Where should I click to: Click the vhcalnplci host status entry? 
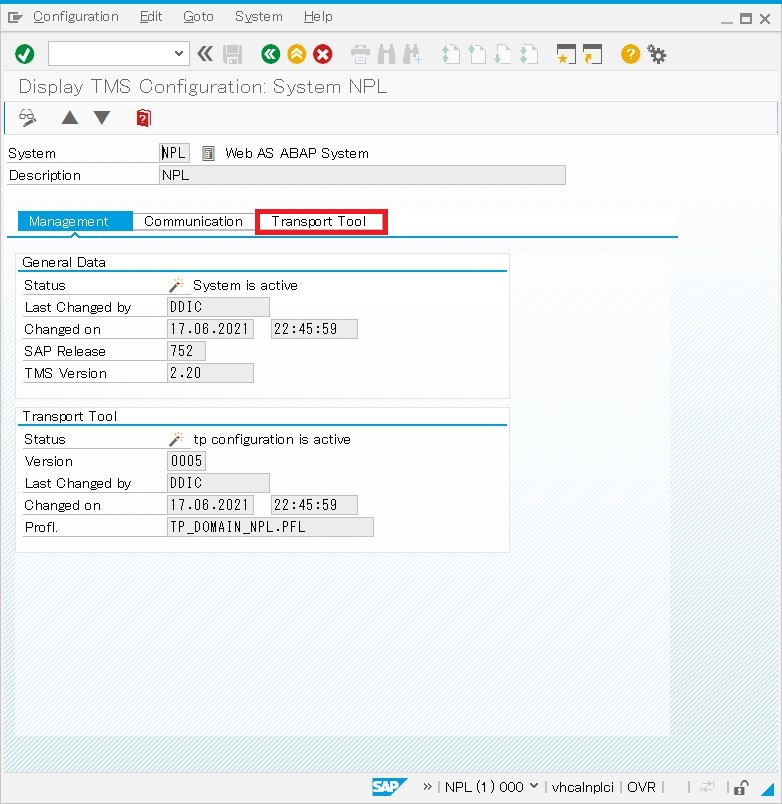(583, 787)
